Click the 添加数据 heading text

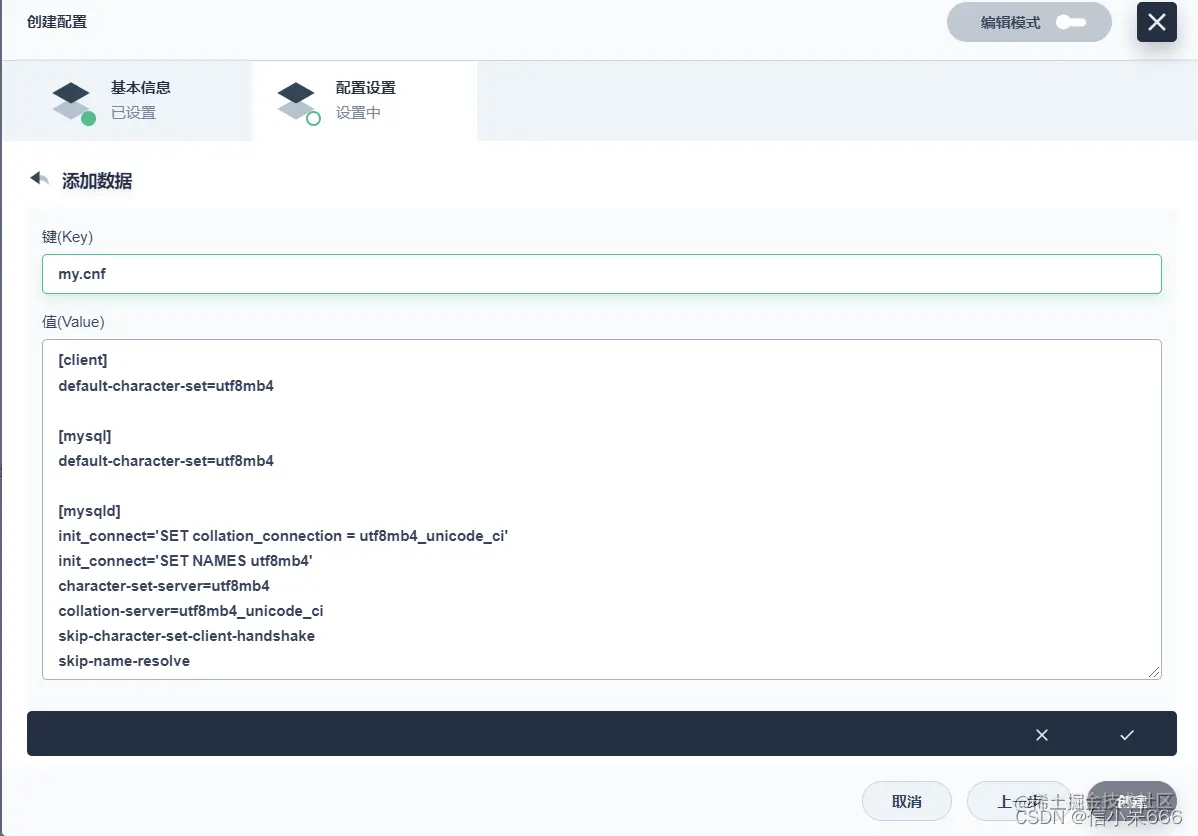97,181
